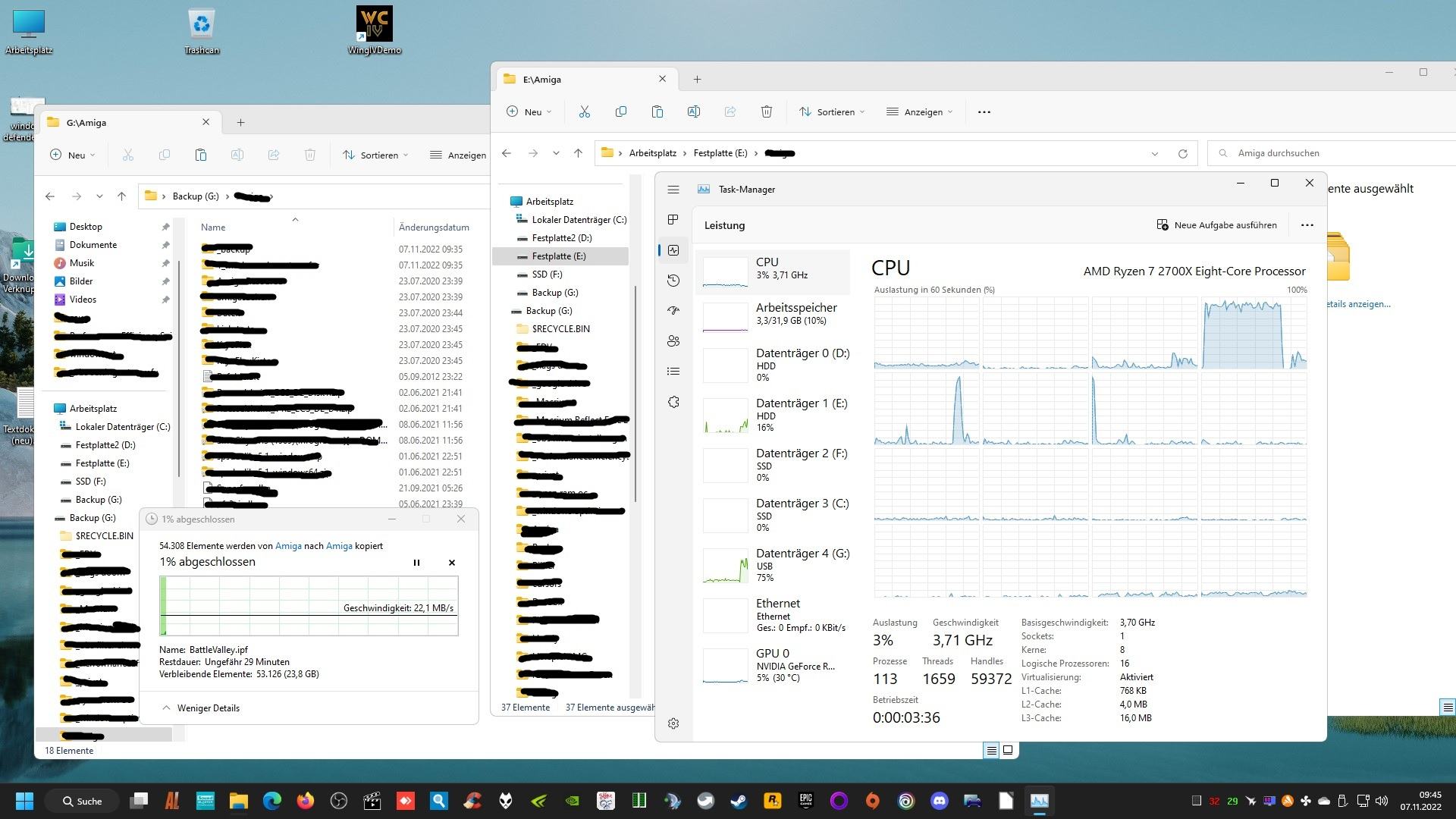Click Neue Aufgabe ausführen button

coord(1216,225)
